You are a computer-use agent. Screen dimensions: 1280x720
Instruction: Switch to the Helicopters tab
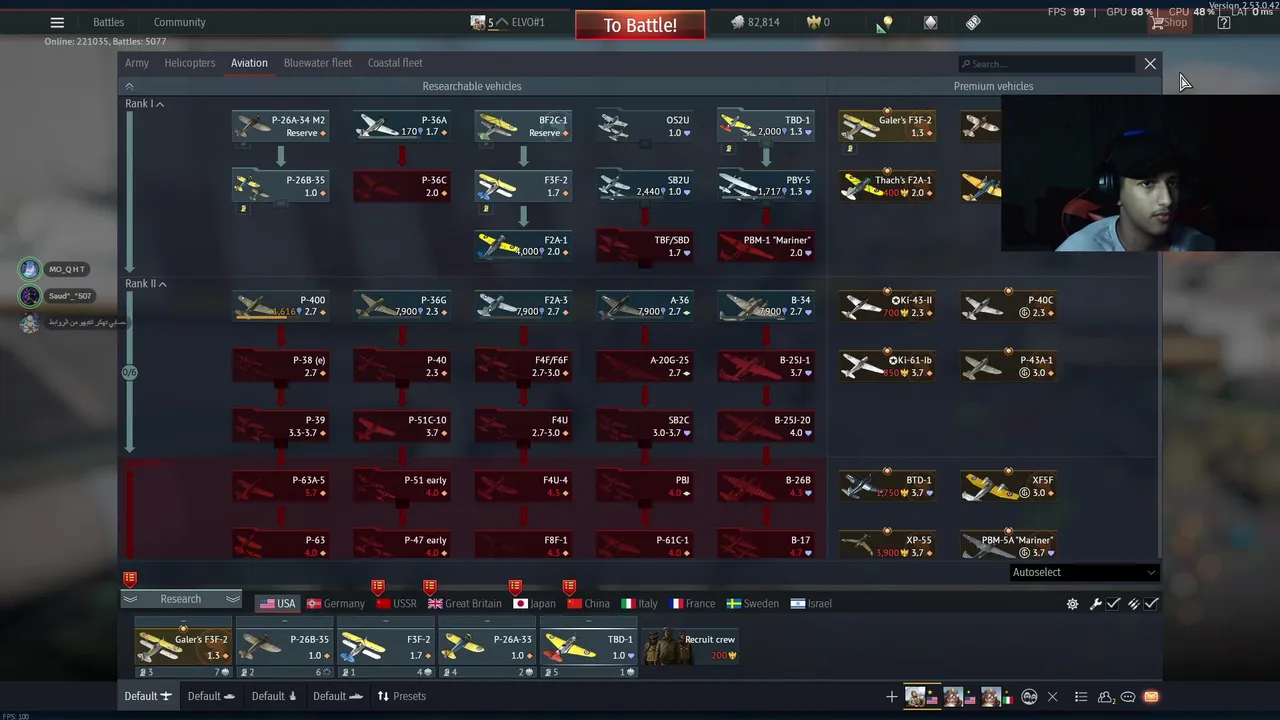190,63
